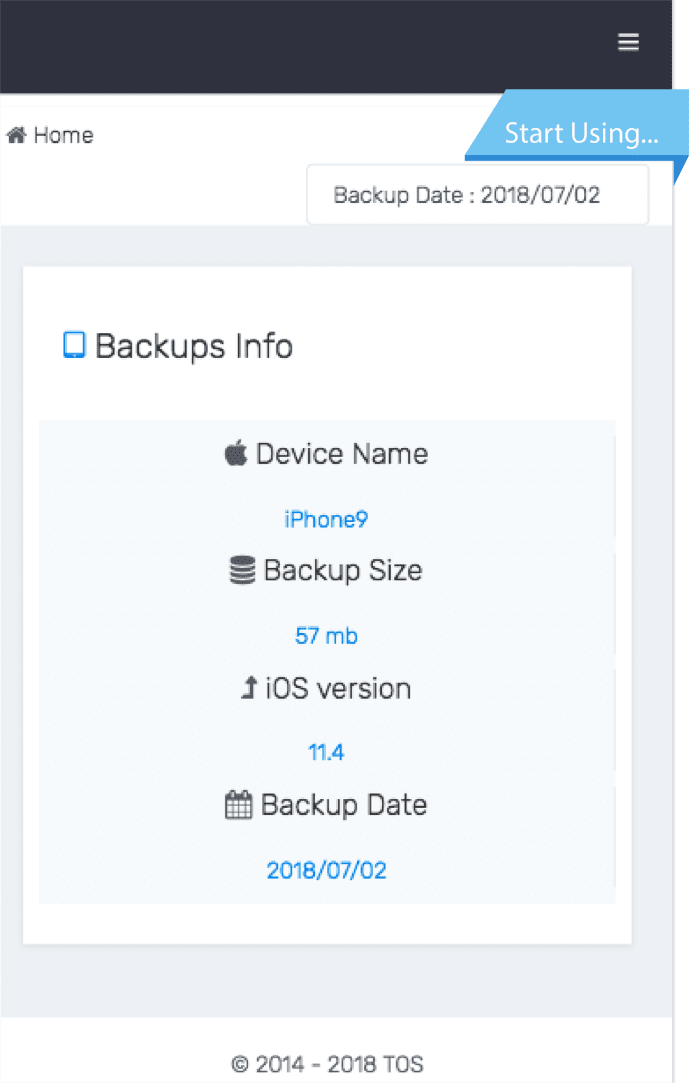This screenshot has height=1083, width=689.
Task: Click the iOS version label
Action: pos(338,689)
